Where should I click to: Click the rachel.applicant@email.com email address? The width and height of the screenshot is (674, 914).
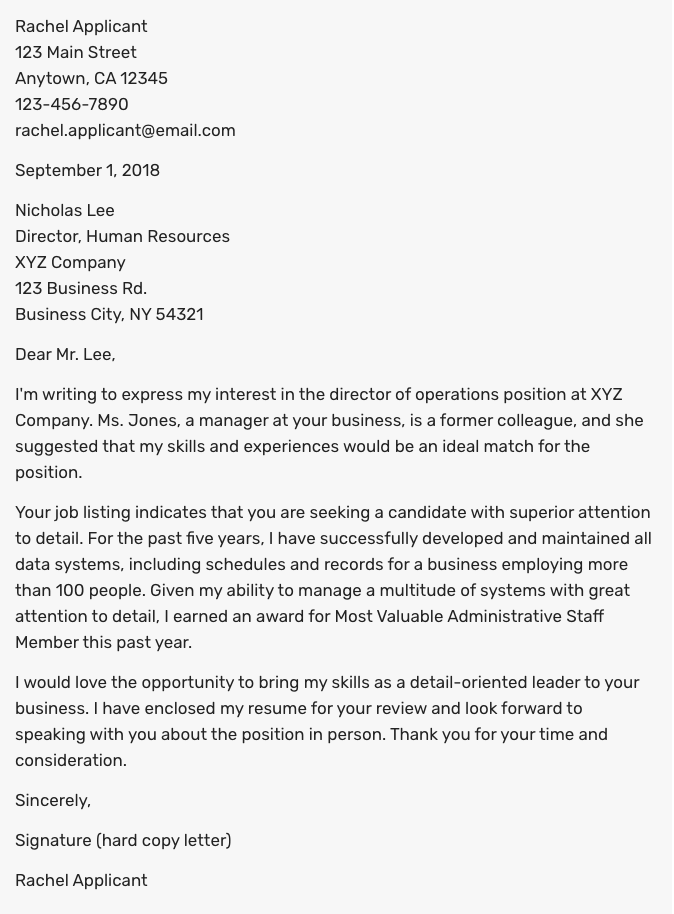pos(125,130)
